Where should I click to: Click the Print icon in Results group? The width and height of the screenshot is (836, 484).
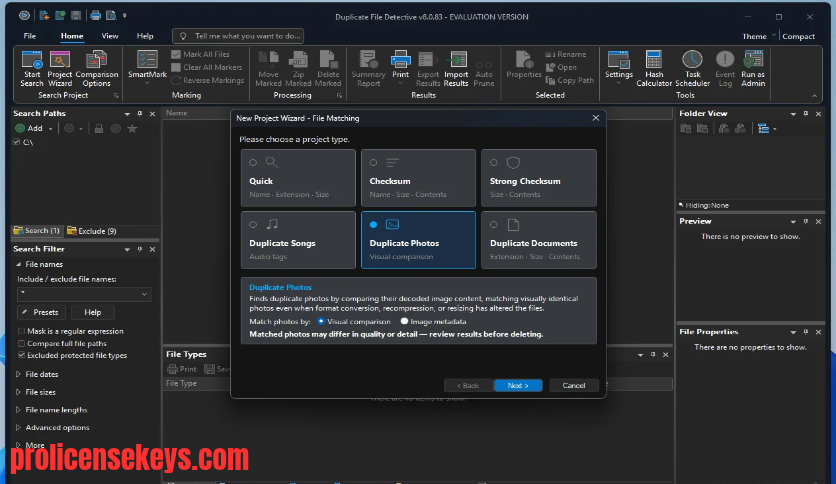400,67
